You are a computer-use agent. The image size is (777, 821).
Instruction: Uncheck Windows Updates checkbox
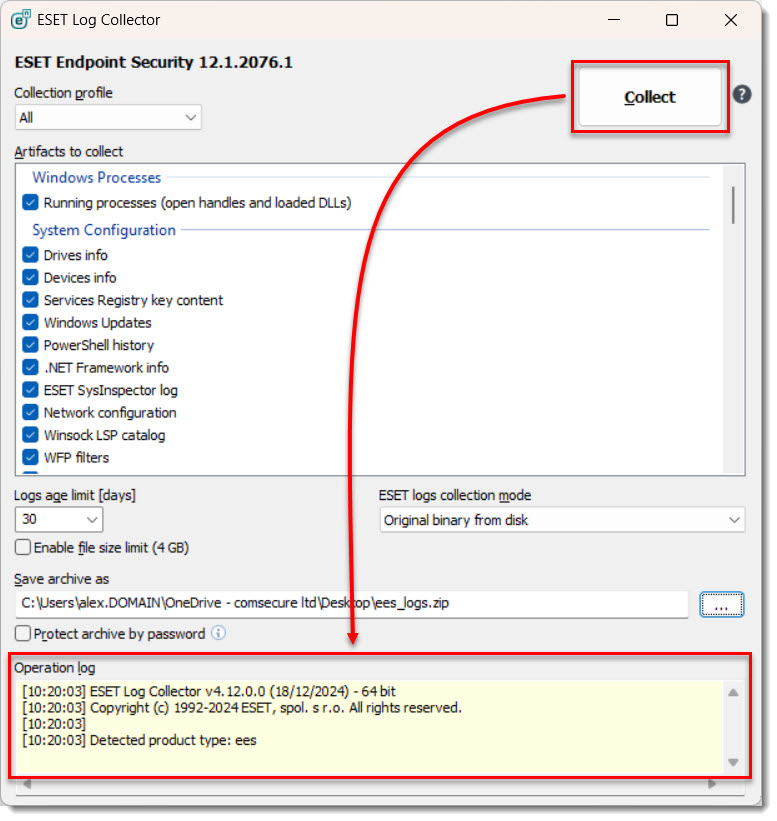coord(30,324)
